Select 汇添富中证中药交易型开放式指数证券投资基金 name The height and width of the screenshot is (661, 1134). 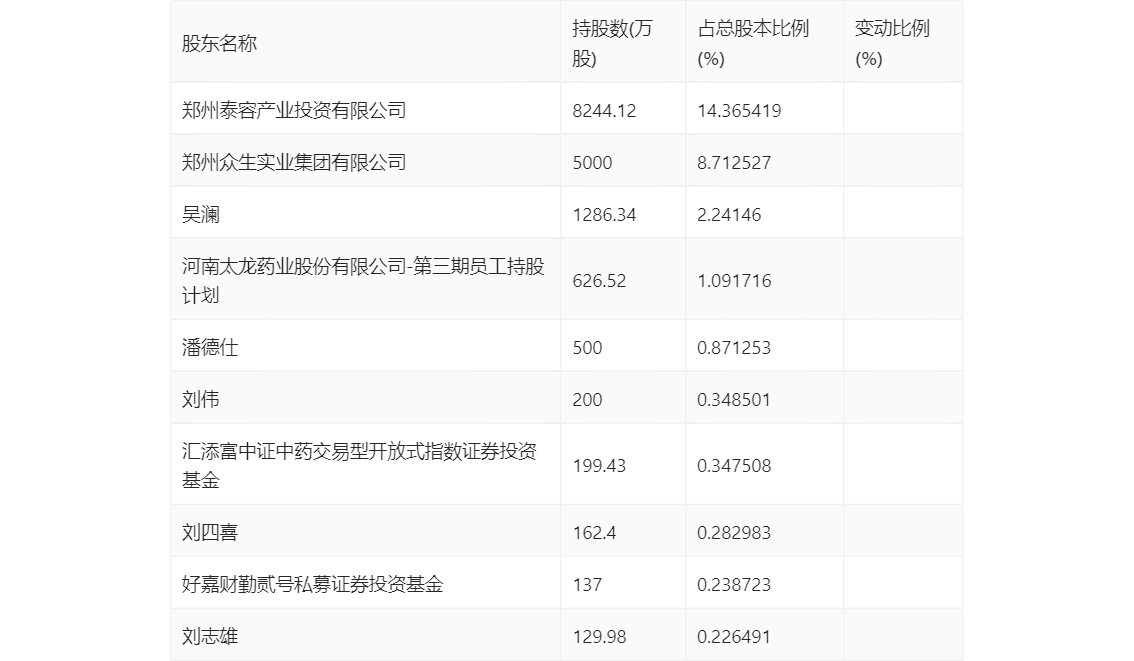click(359, 466)
